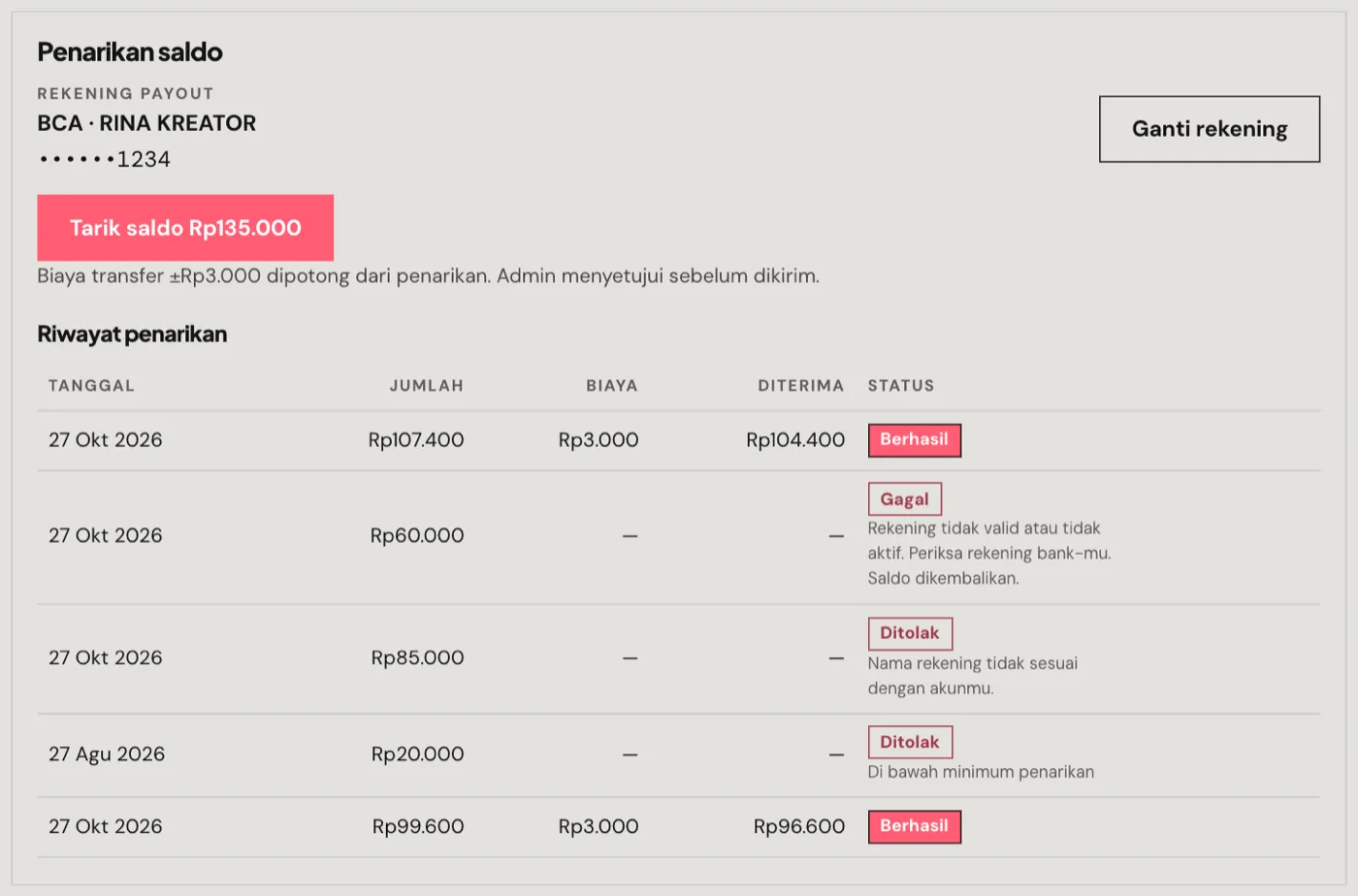The width and height of the screenshot is (1358, 896).
Task: Click the TANGGAL column header
Action: [x=91, y=385]
